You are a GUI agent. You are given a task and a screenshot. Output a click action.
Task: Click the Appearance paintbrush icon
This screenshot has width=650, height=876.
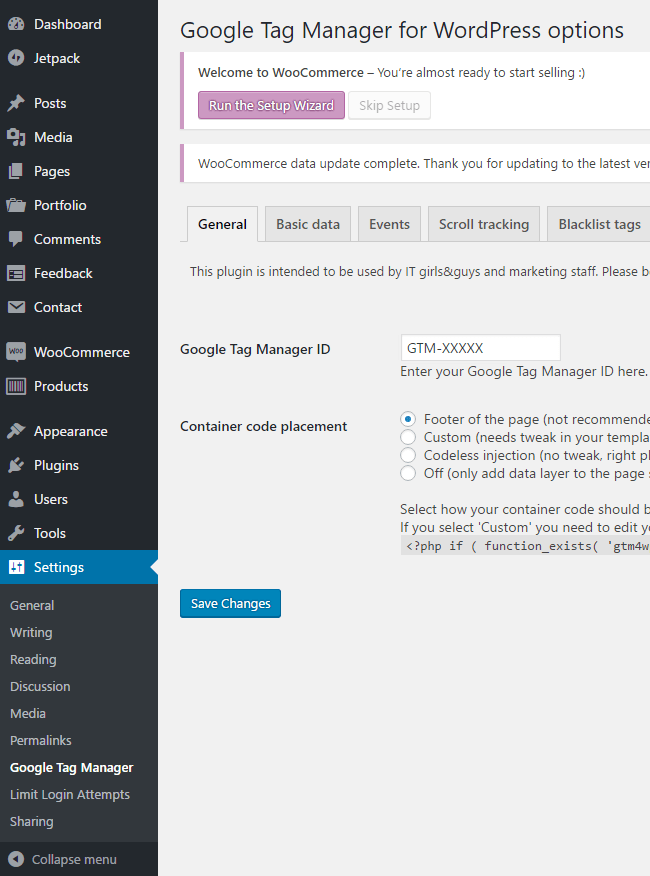point(16,431)
